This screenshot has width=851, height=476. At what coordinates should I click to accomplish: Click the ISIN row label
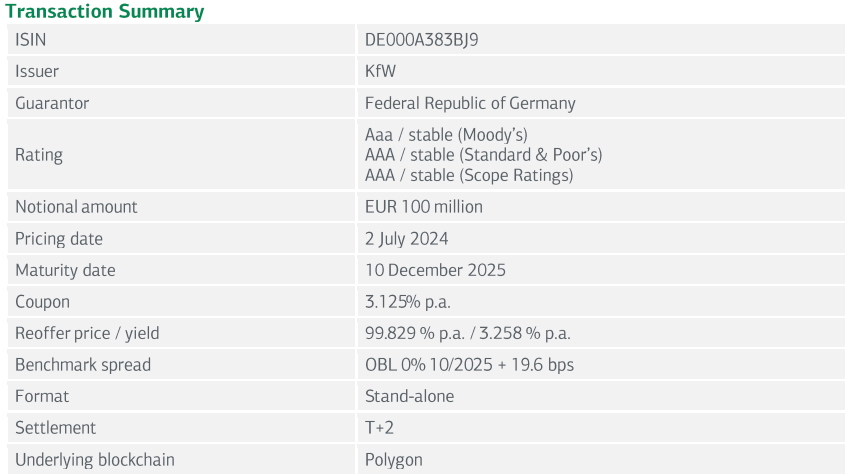31,40
